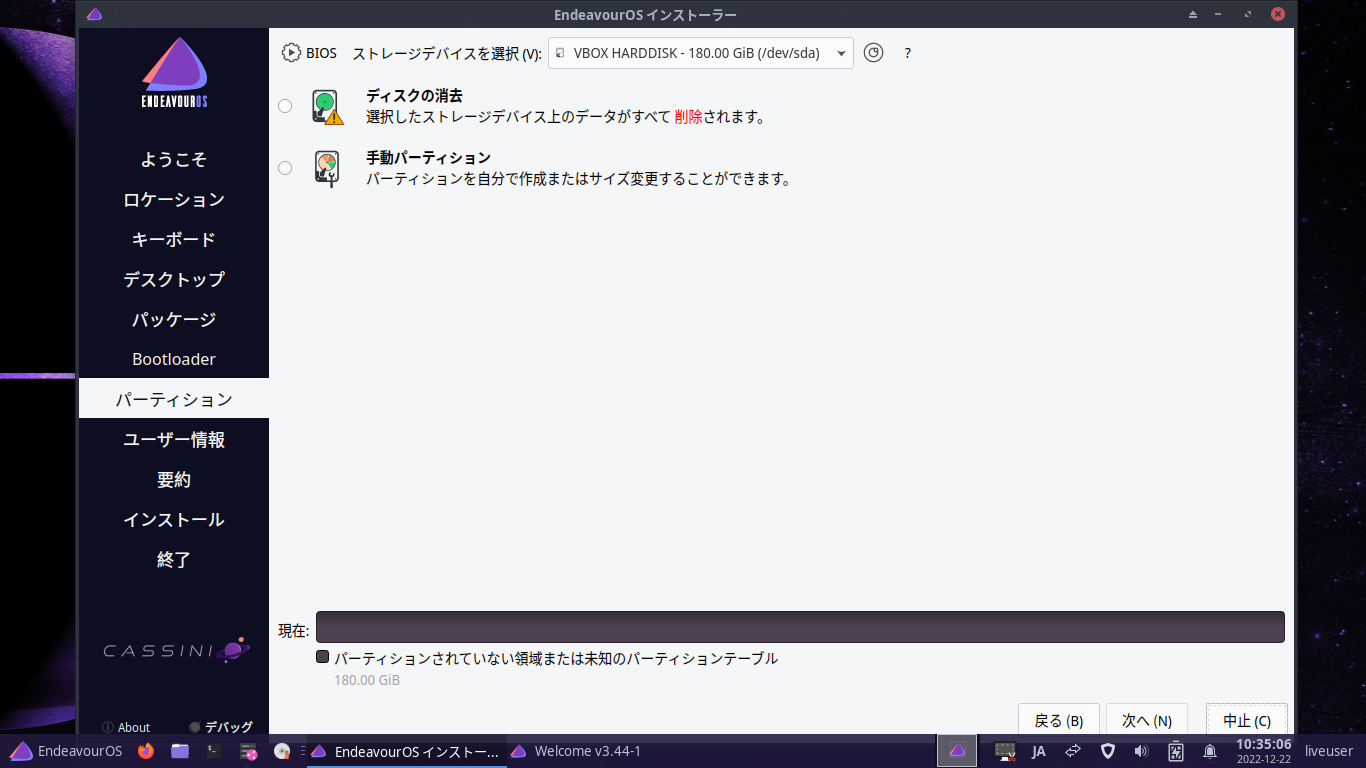The image size is (1366, 768).
Task: Switch to EndeavourOS インストーラー taskbar window
Action: [x=405, y=751]
